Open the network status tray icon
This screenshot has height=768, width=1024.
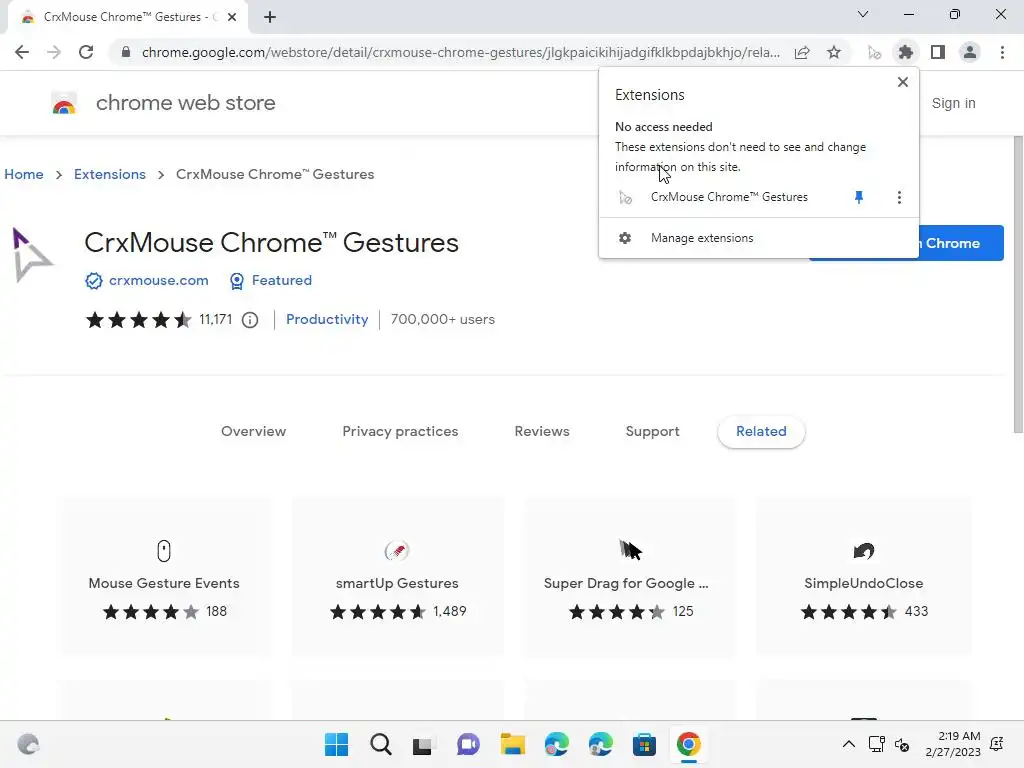tap(876, 744)
